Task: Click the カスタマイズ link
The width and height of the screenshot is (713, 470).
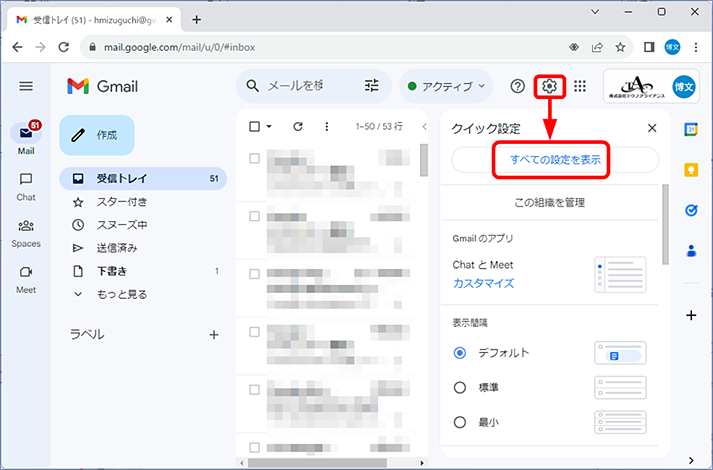Action: point(483,283)
